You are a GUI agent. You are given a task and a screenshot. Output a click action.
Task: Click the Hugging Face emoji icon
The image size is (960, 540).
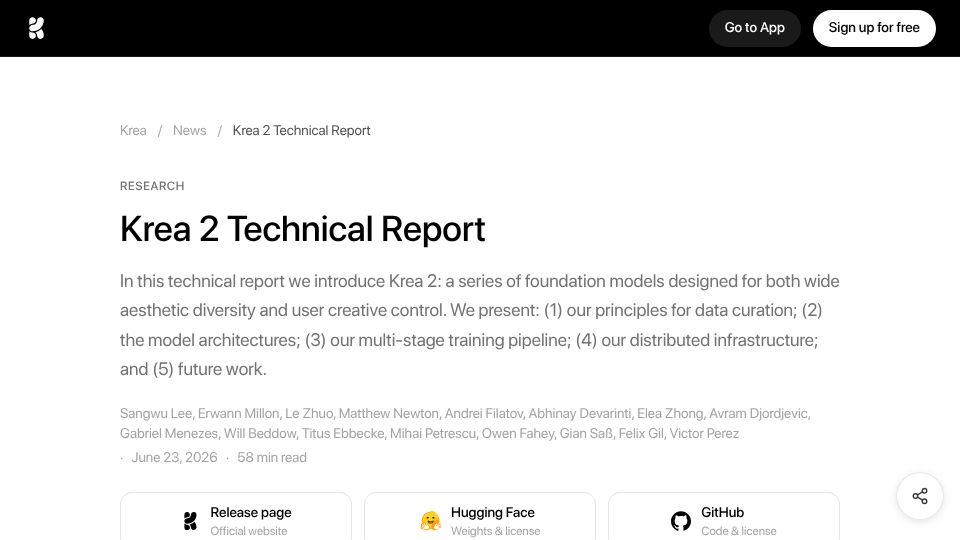point(431,521)
